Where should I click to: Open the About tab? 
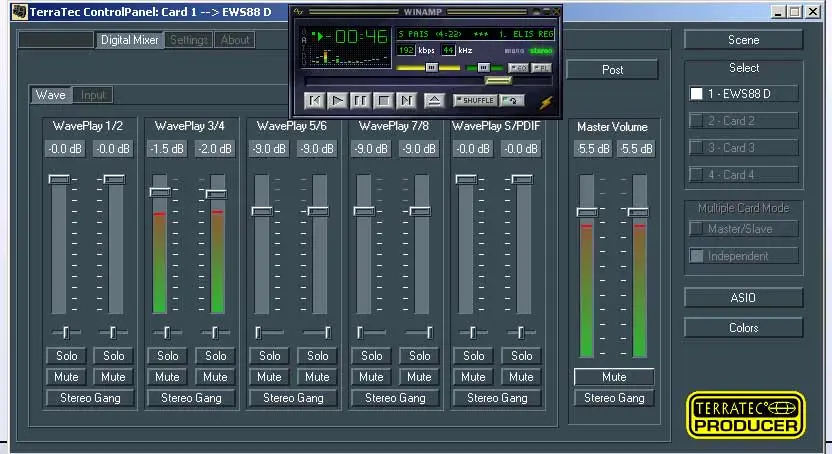235,40
